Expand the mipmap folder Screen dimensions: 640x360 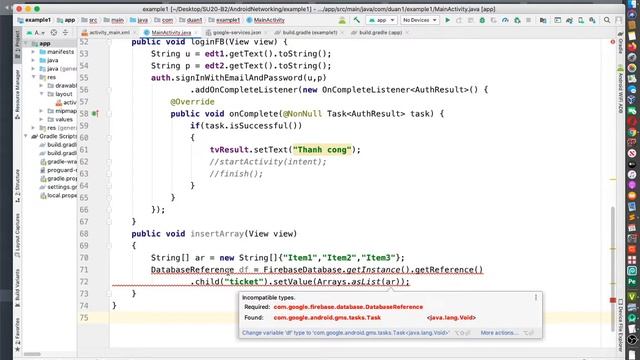click(41, 111)
